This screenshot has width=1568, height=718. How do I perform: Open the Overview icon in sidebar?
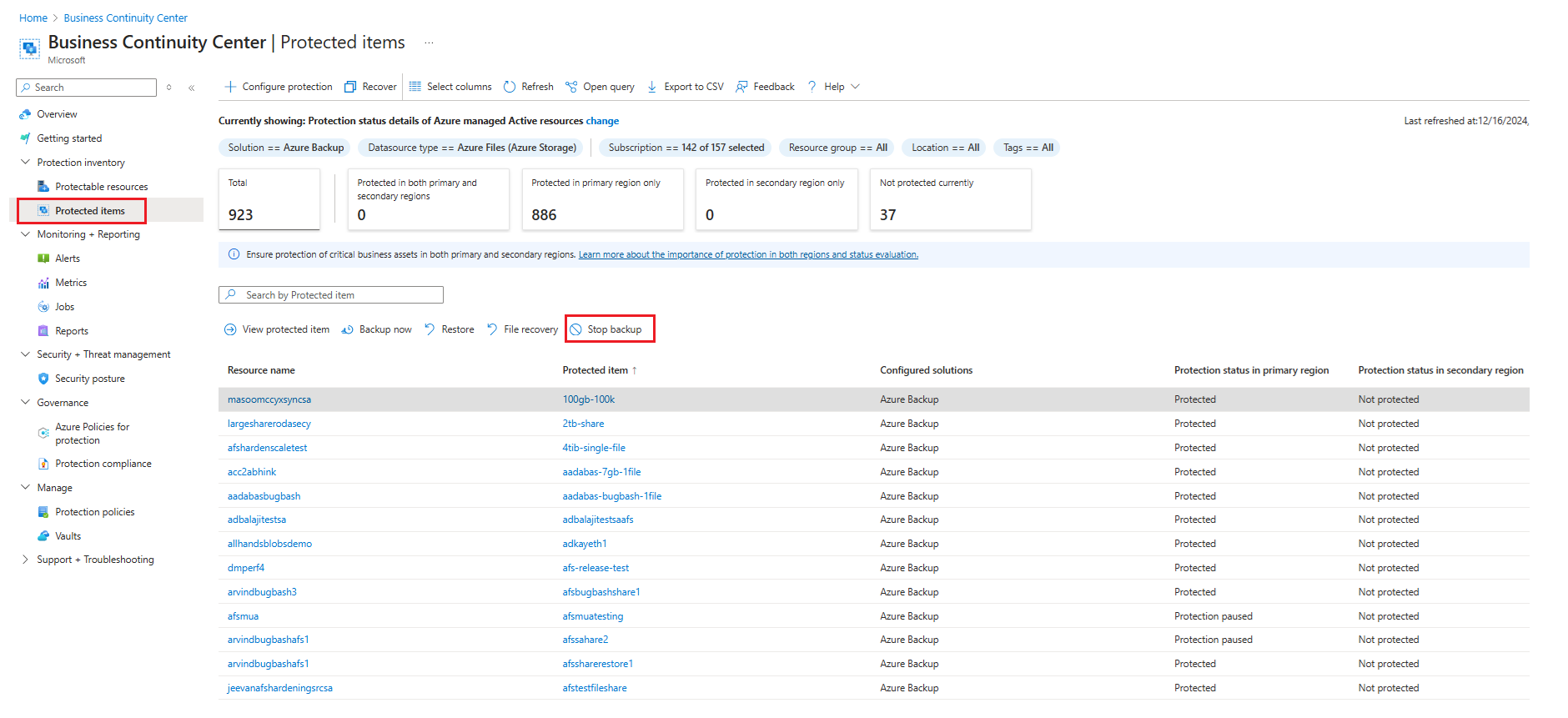pos(25,114)
